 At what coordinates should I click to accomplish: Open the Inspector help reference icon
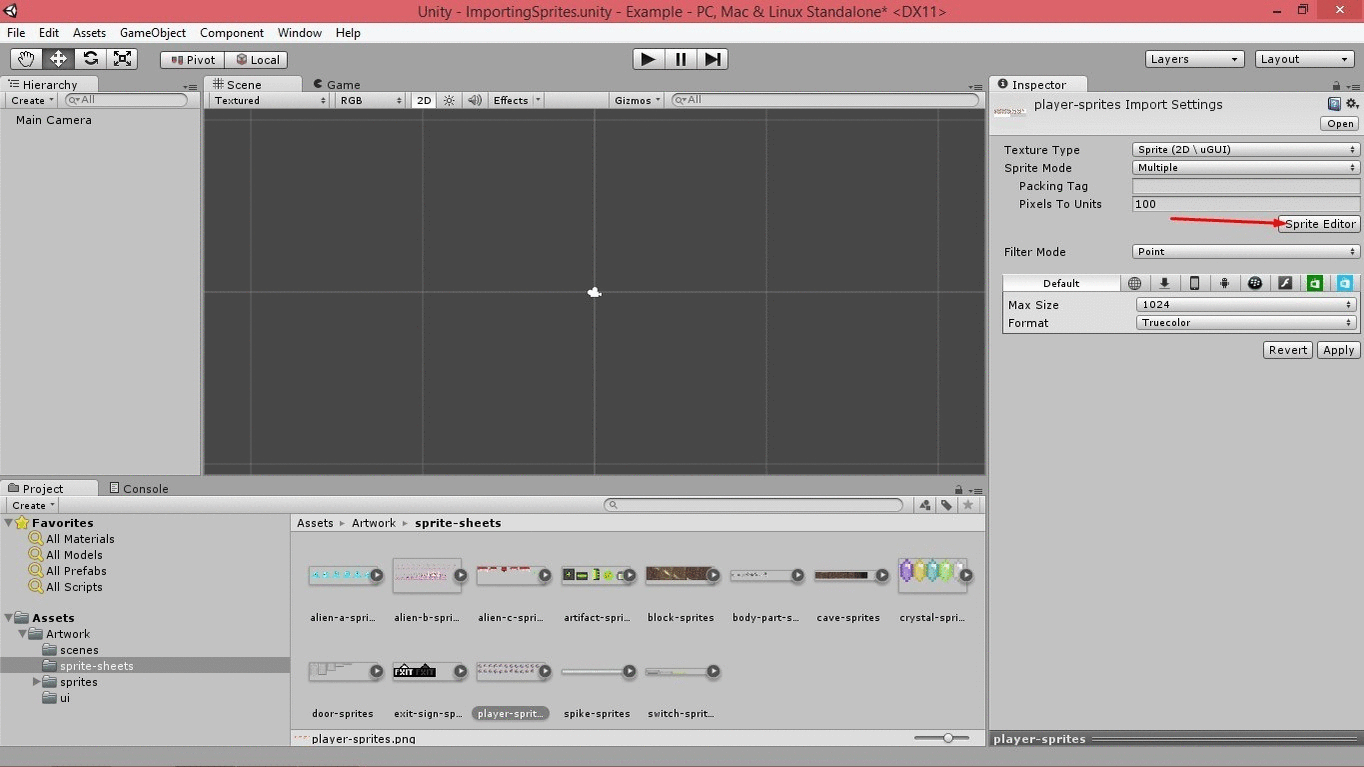click(1334, 103)
